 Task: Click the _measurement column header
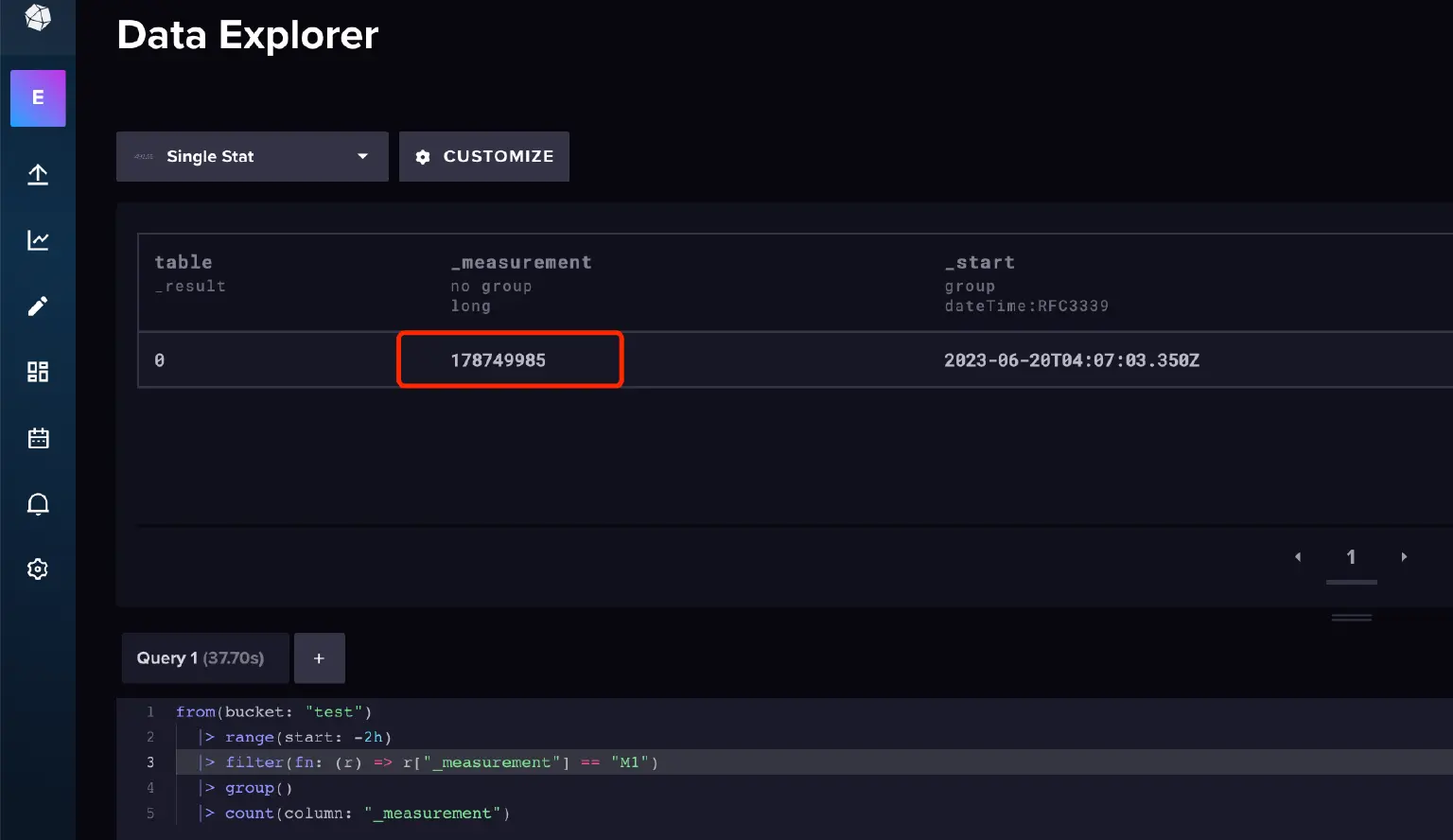[x=521, y=263]
